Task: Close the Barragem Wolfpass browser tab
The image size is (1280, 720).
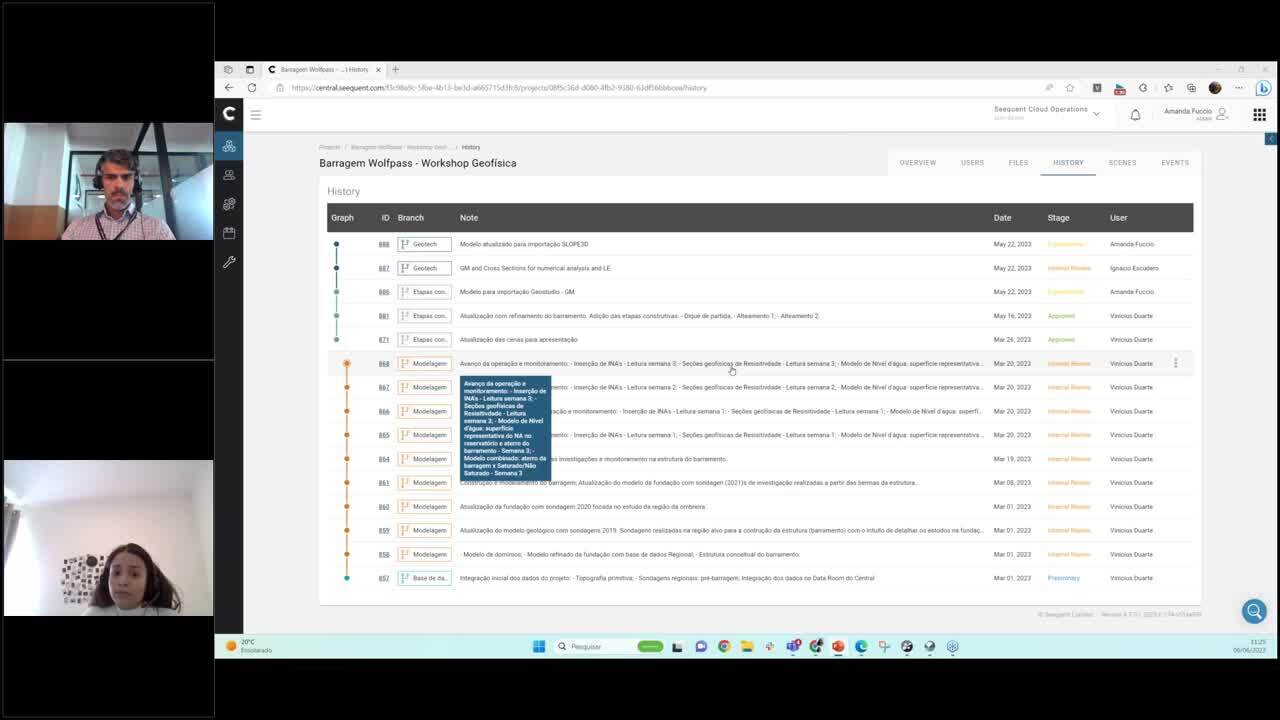Action: click(378, 70)
